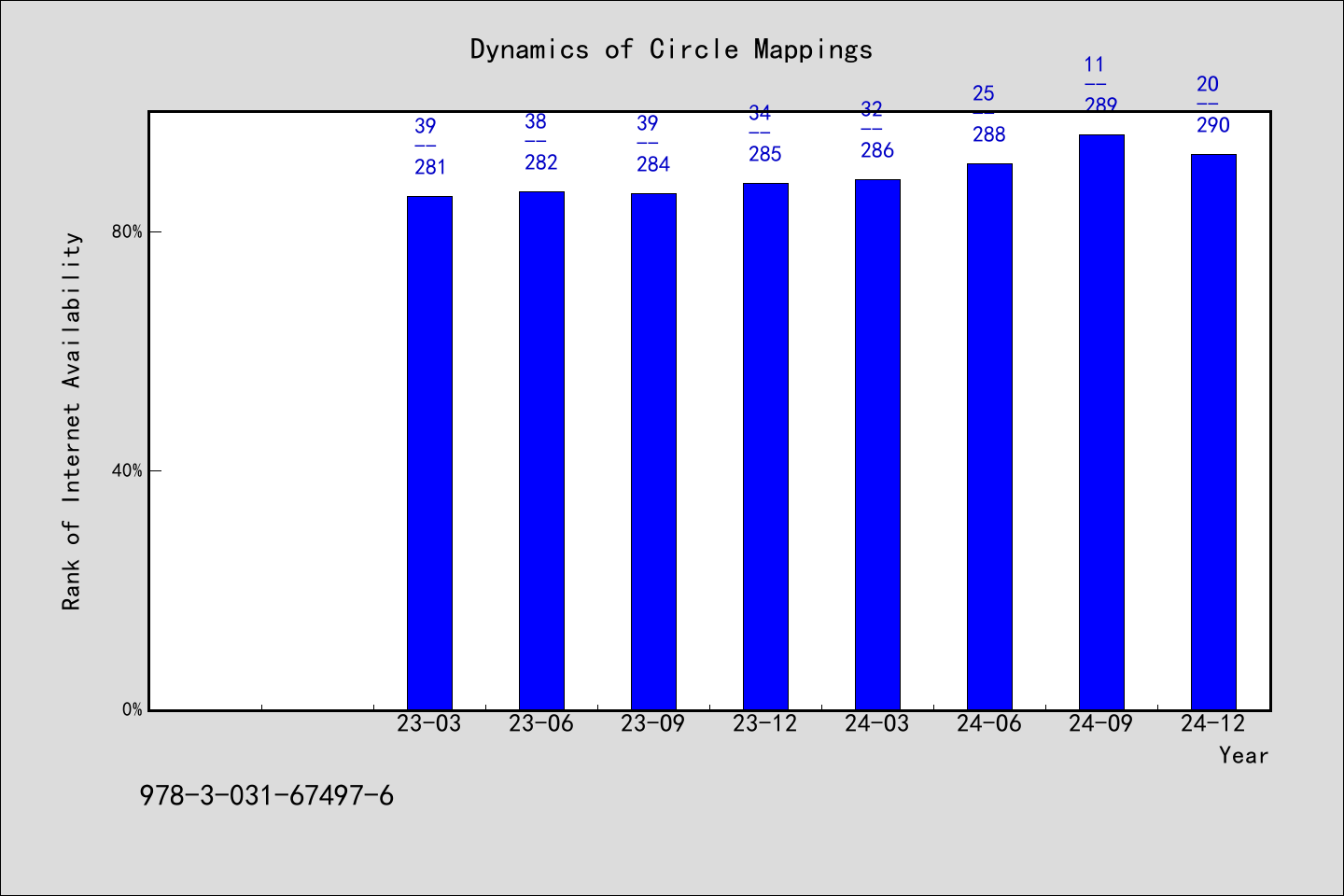
Task: Click the '80%' y-axis tick label
Action: pyautogui.click(x=127, y=231)
